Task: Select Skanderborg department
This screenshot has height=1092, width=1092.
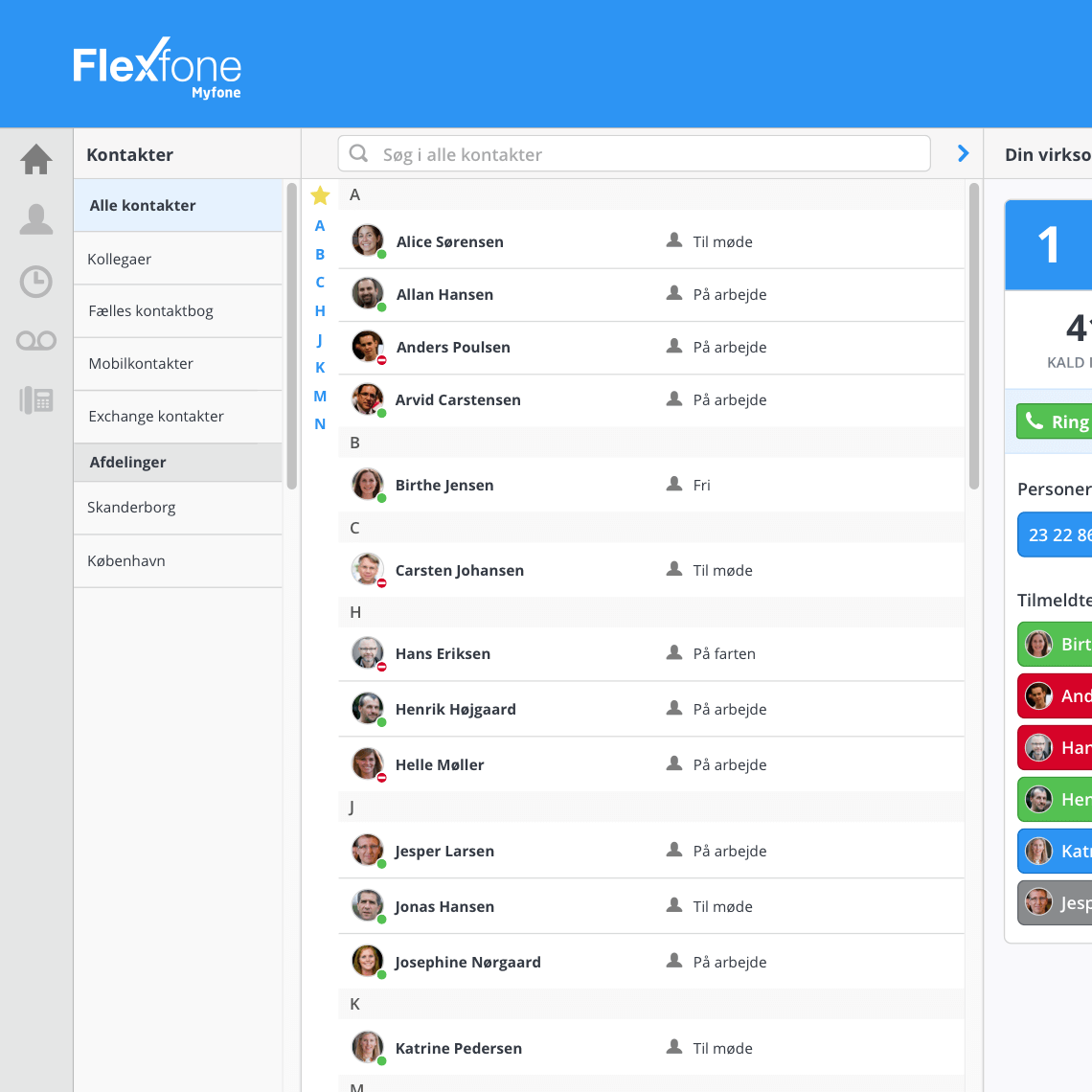Action: pyautogui.click(x=178, y=508)
